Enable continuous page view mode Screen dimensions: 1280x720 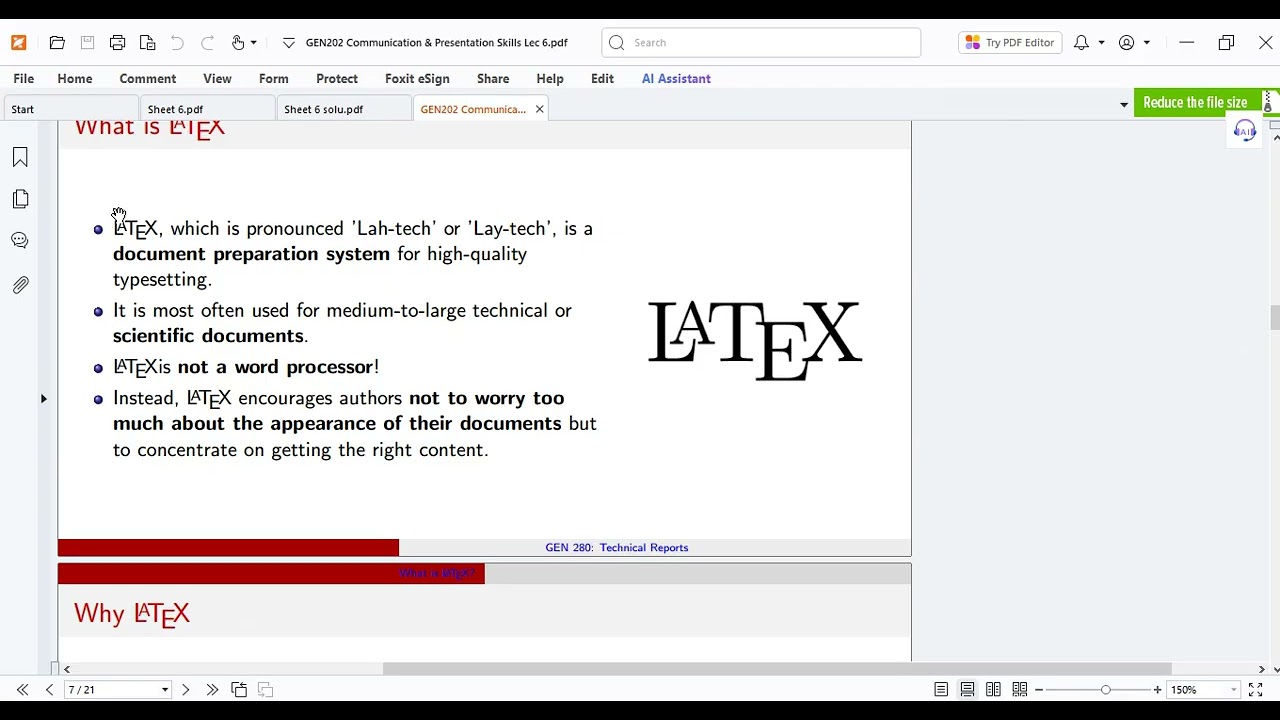coord(967,690)
